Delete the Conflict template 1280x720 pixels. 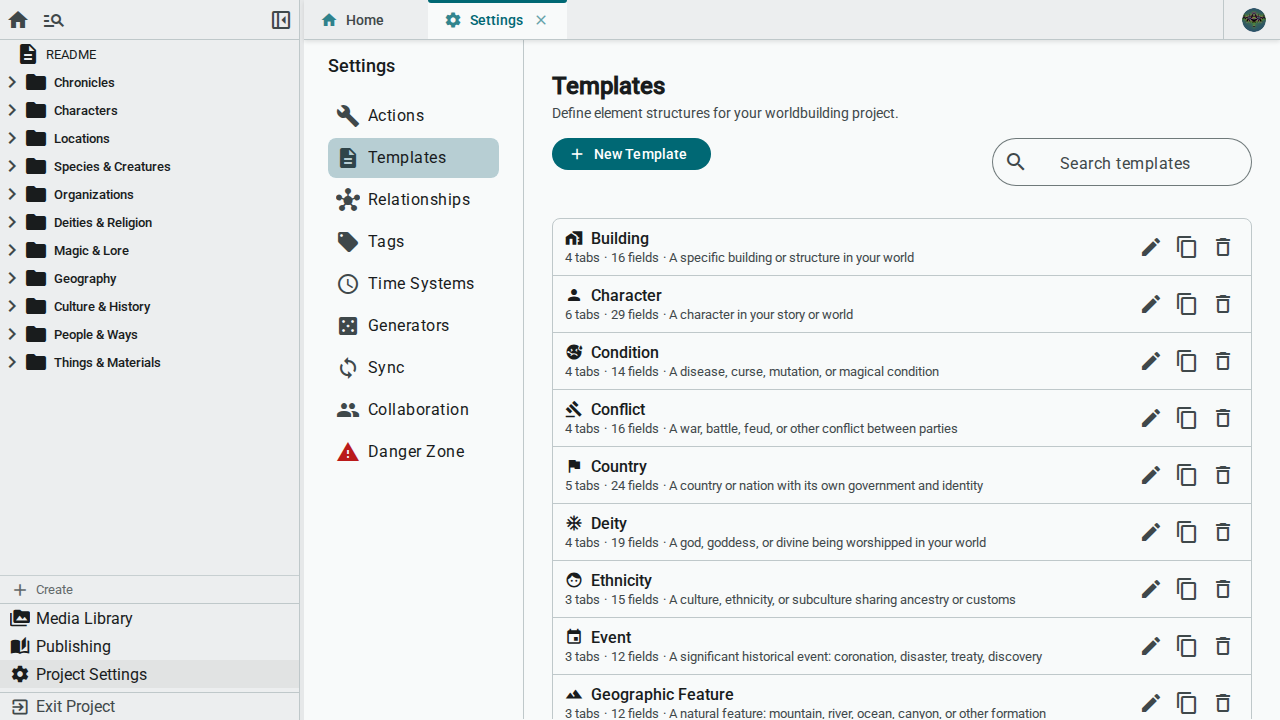(x=1223, y=418)
